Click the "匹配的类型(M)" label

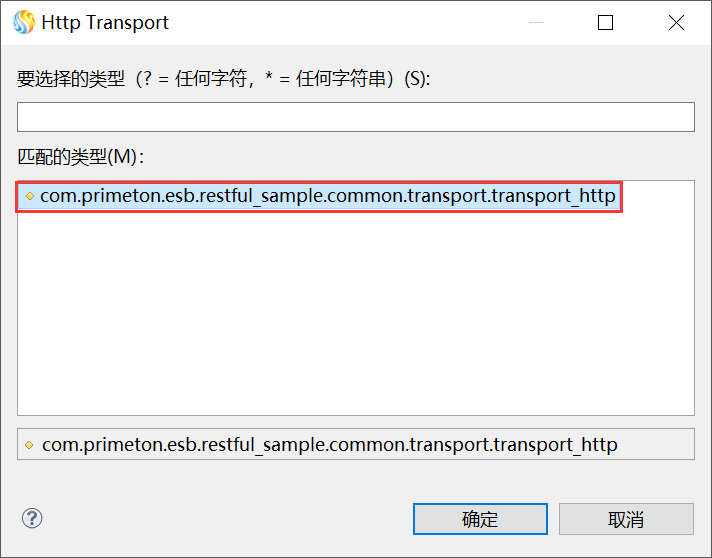coord(80,157)
